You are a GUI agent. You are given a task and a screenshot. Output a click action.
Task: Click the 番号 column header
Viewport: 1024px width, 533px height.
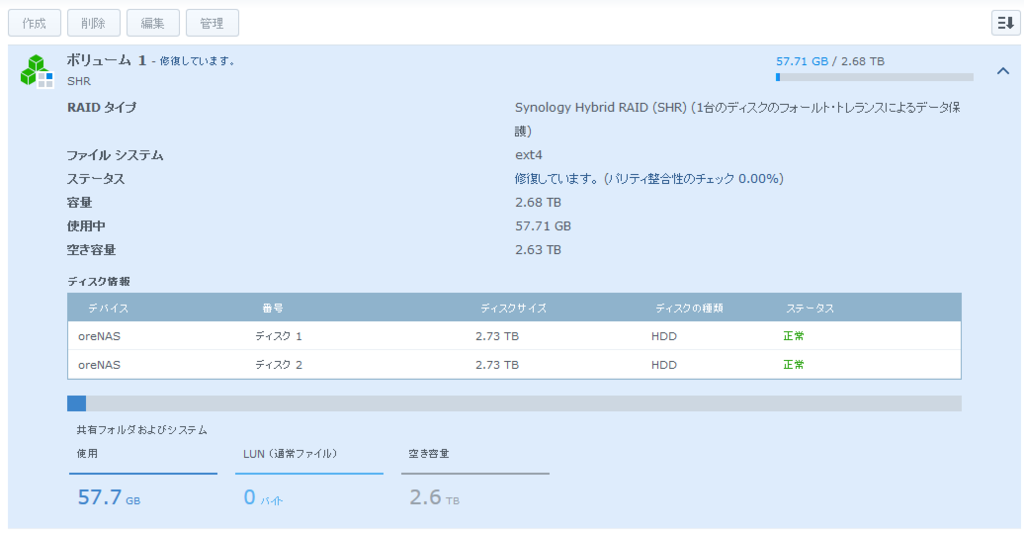tap(272, 308)
